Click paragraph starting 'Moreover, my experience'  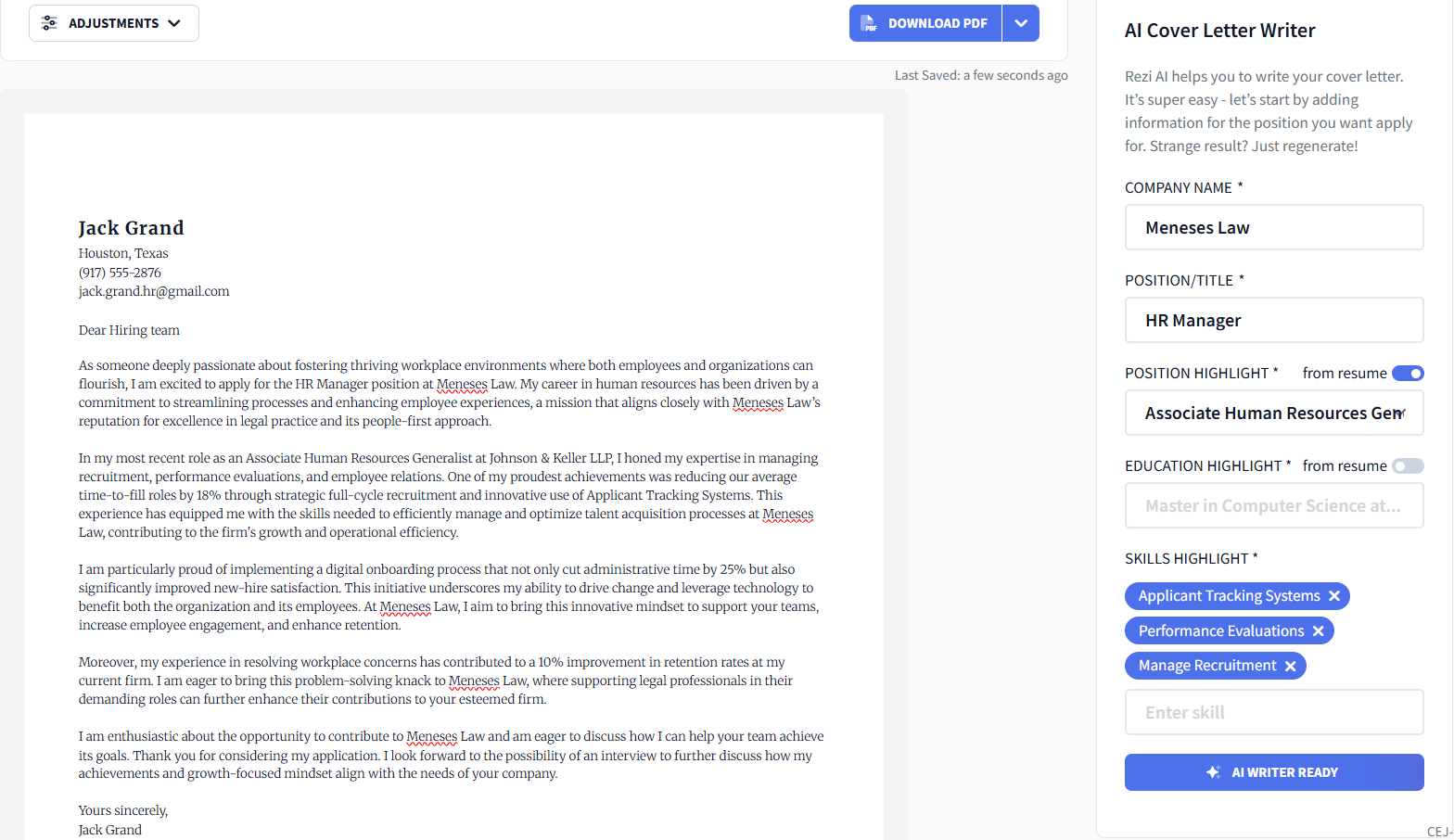coord(436,681)
